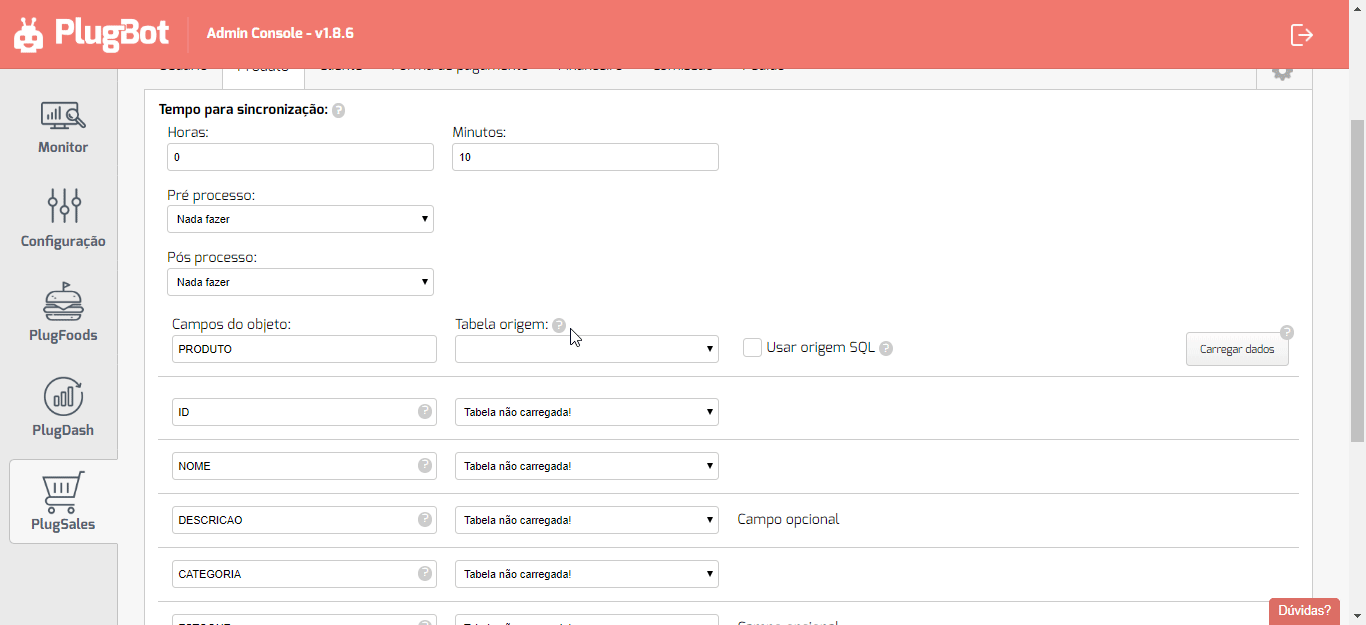Click the page vertical scrollbar thumb
The image size is (1366, 625).
click(1357, 280)
